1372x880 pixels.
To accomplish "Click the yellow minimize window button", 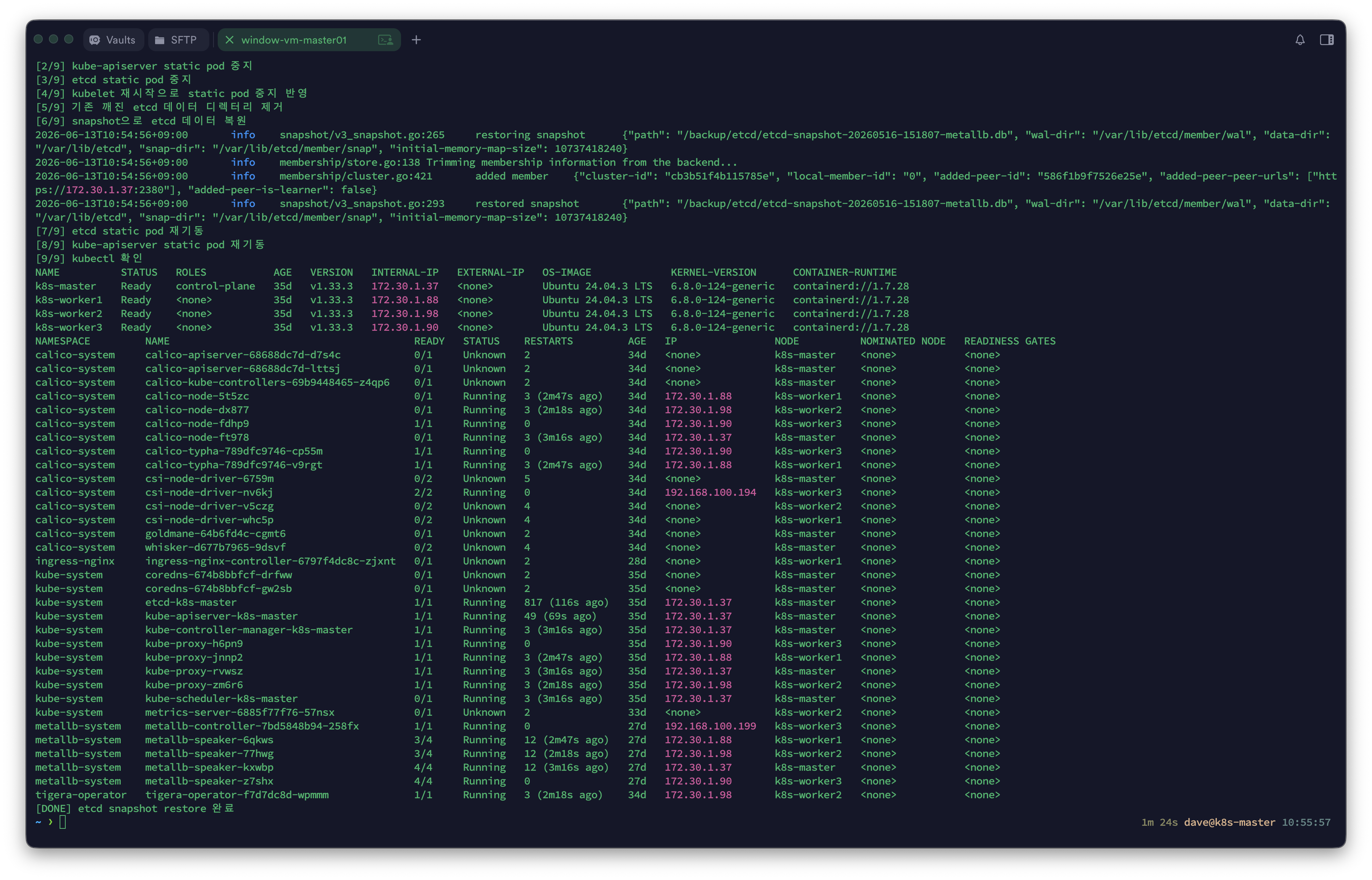I will tap(53, 39).
